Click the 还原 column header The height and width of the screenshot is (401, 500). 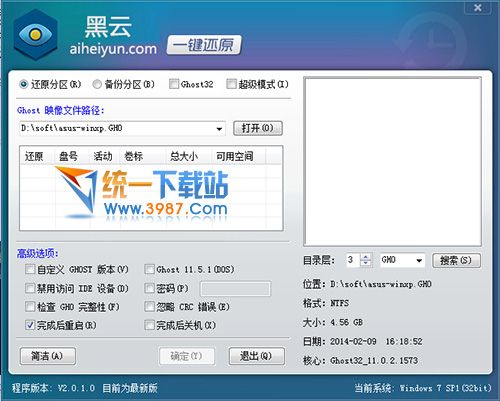(x=34, y=156)
